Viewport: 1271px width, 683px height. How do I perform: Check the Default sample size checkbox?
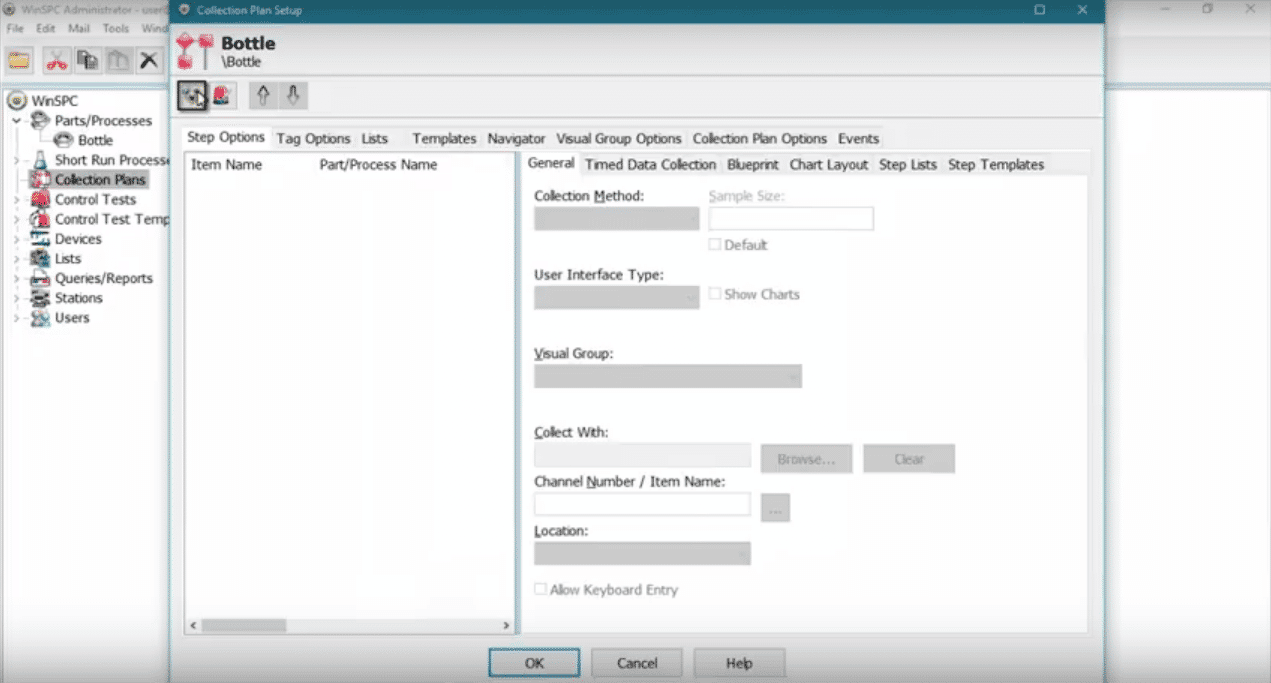pos(715,245)
